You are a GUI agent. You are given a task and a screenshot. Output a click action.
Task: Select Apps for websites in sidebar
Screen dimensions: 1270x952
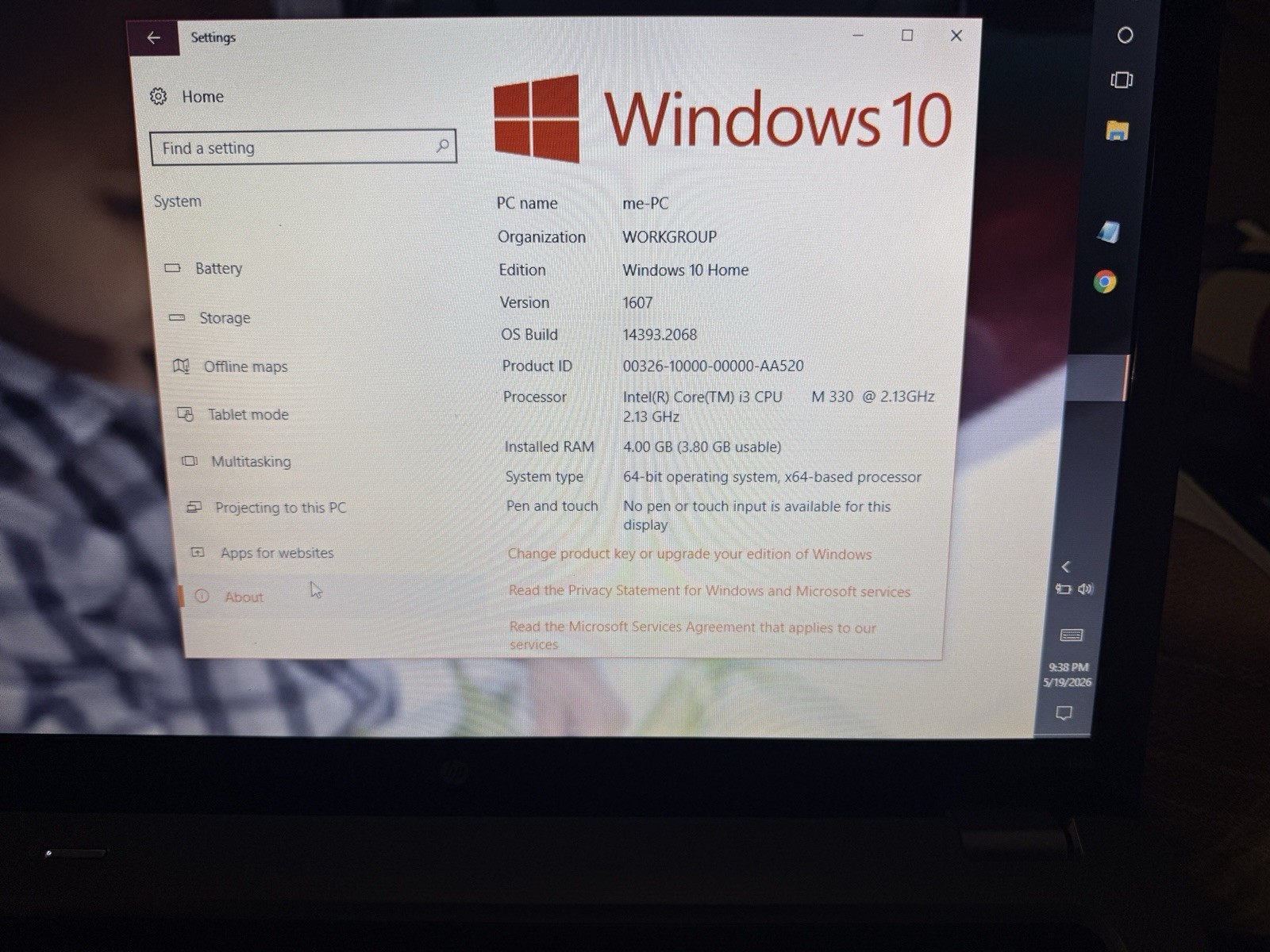coord(262,552)
